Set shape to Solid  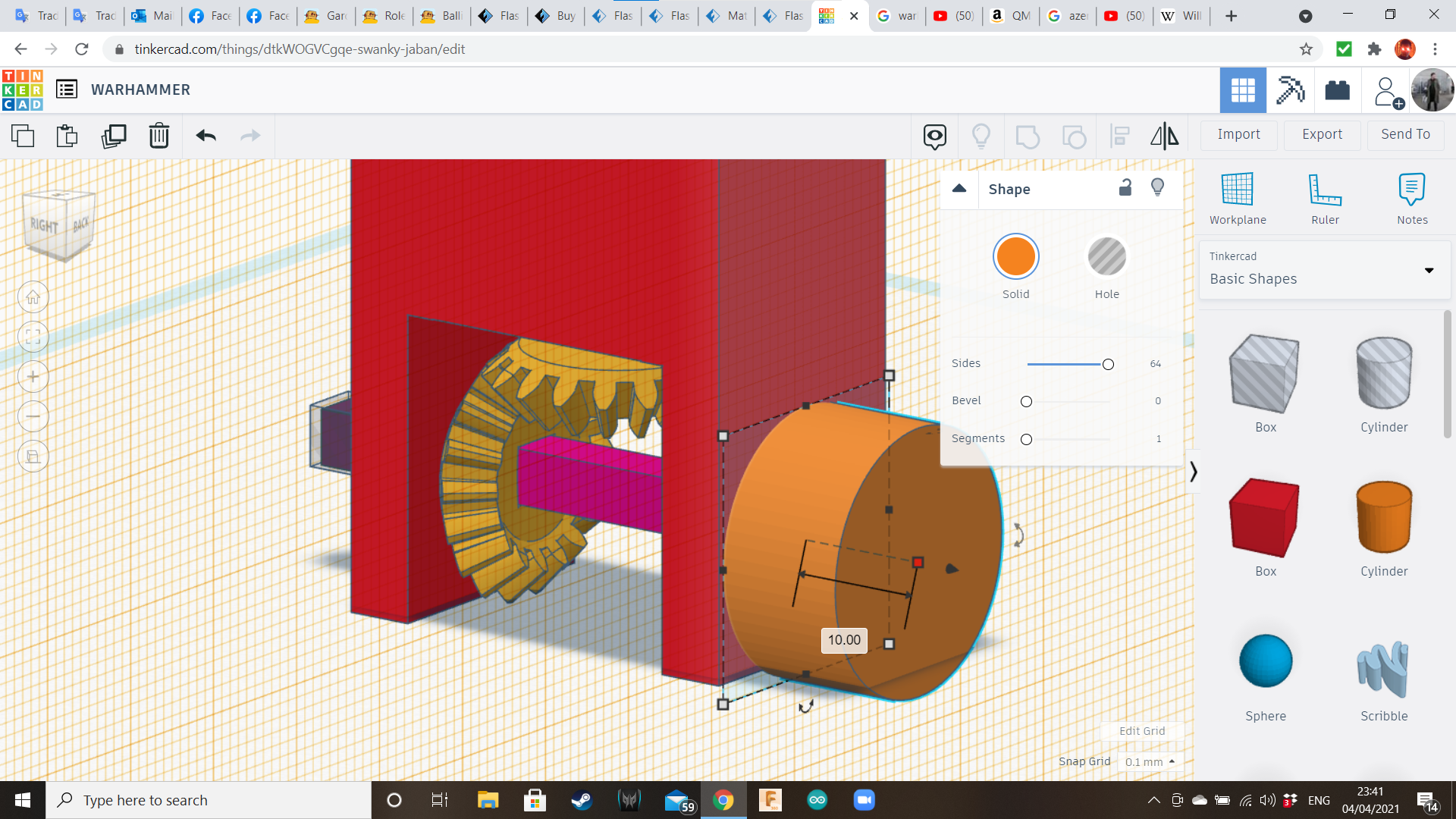[x=1015, y=257]
